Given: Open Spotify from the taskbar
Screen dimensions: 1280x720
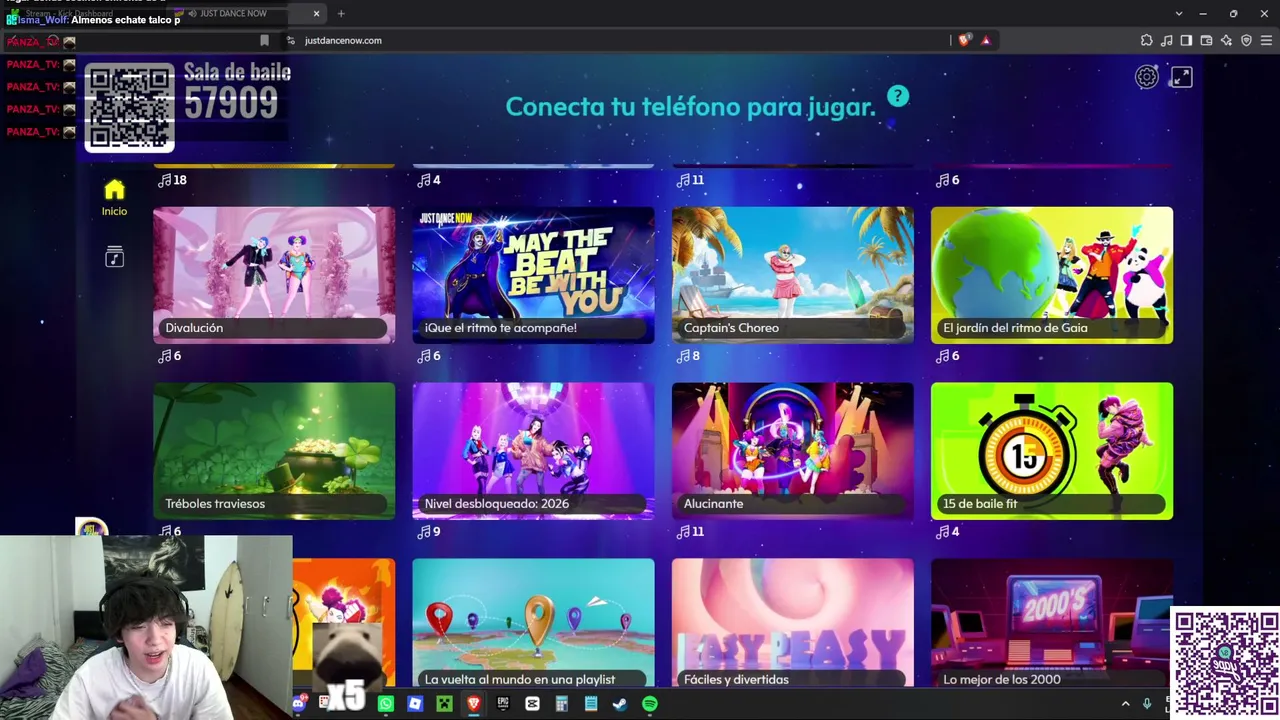Looking at the screenshot, I should [x=650, y=704].
